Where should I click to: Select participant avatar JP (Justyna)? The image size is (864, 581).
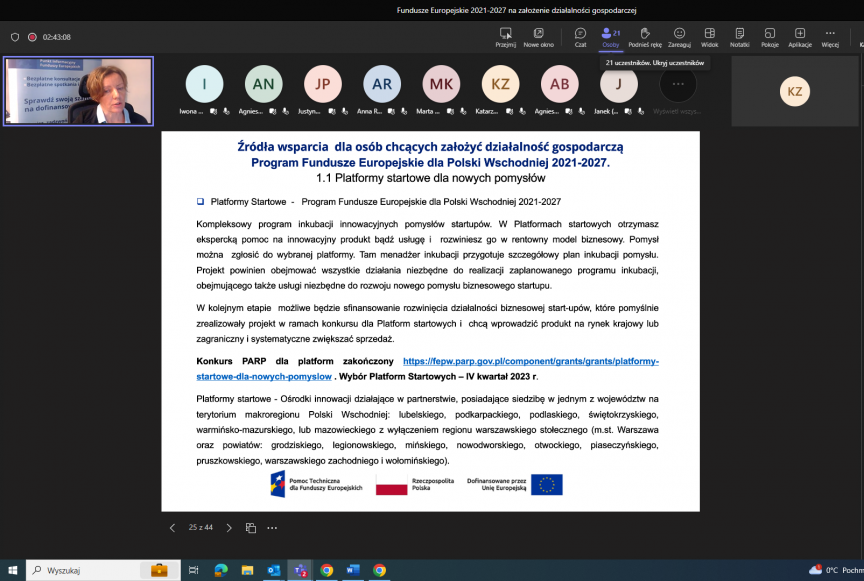323,84
